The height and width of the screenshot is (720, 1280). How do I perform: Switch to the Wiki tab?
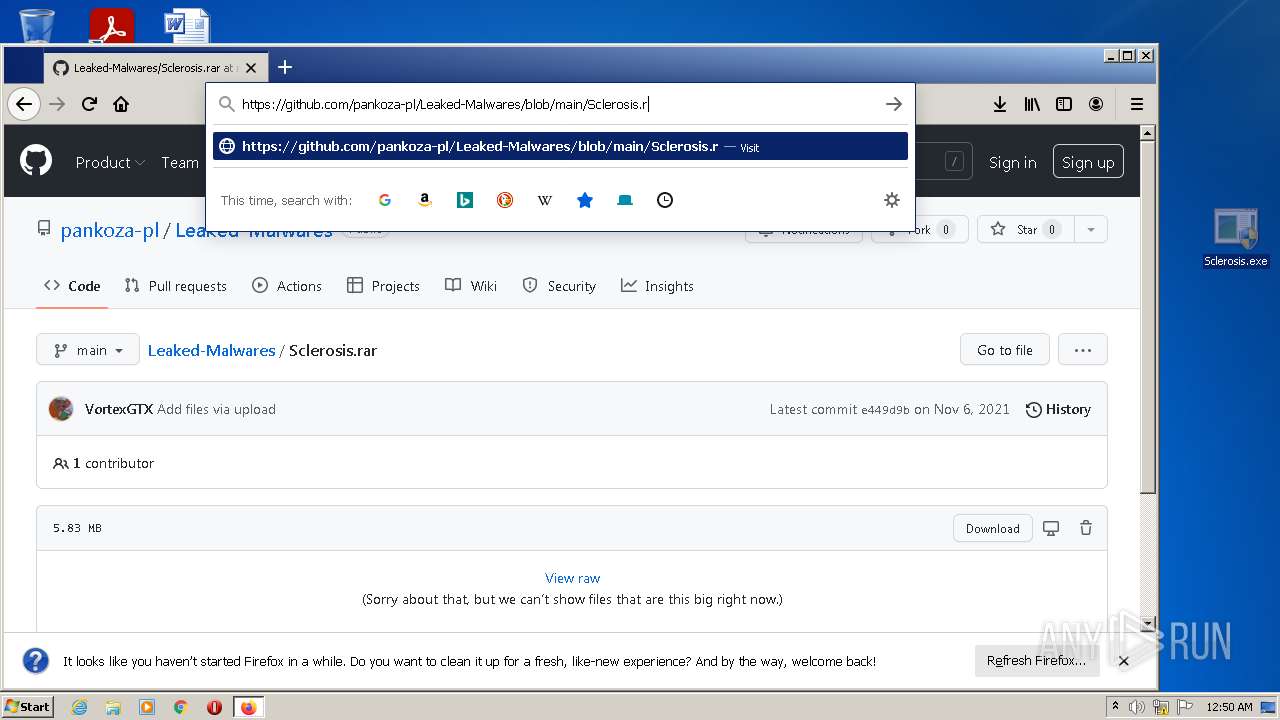pos(471,286)
